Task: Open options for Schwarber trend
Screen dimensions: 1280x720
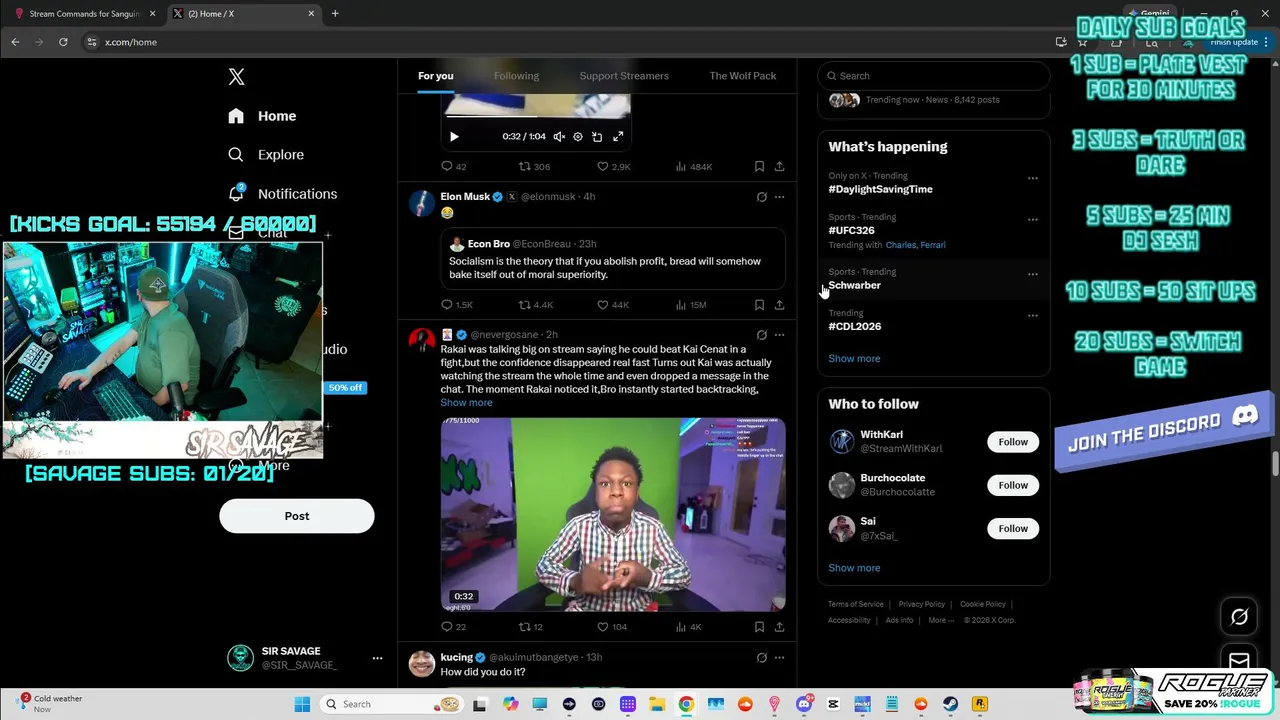Action: 1033,274
